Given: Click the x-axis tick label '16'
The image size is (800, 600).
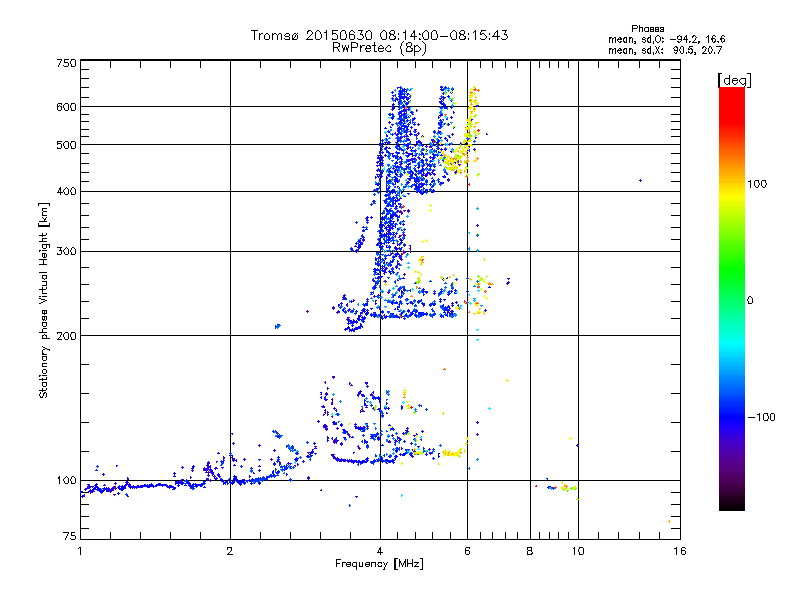Looking at the screenshot, I should pyautogui.click(x=680, y=551).
